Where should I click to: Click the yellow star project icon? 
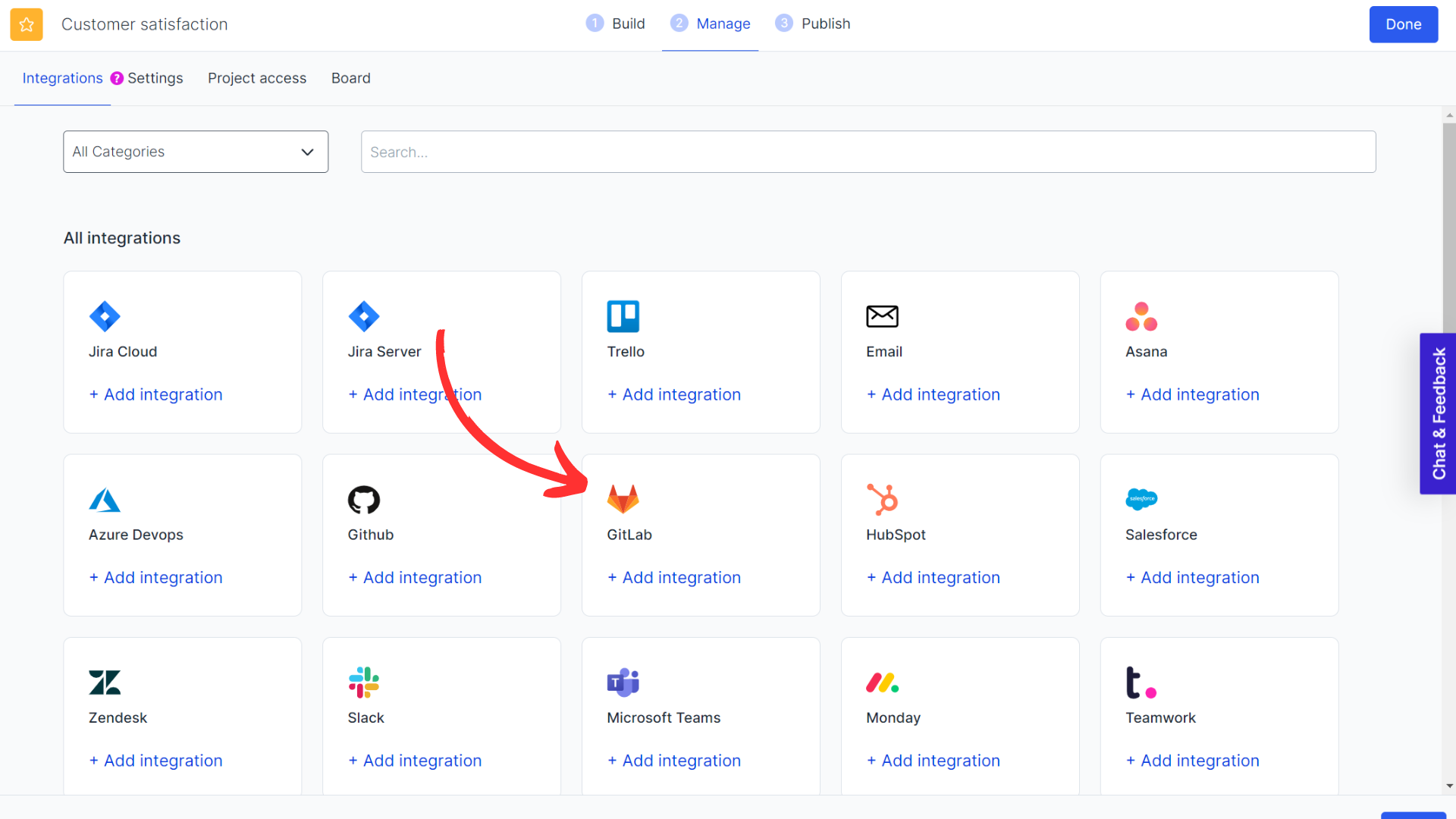(x=27, y=24)
